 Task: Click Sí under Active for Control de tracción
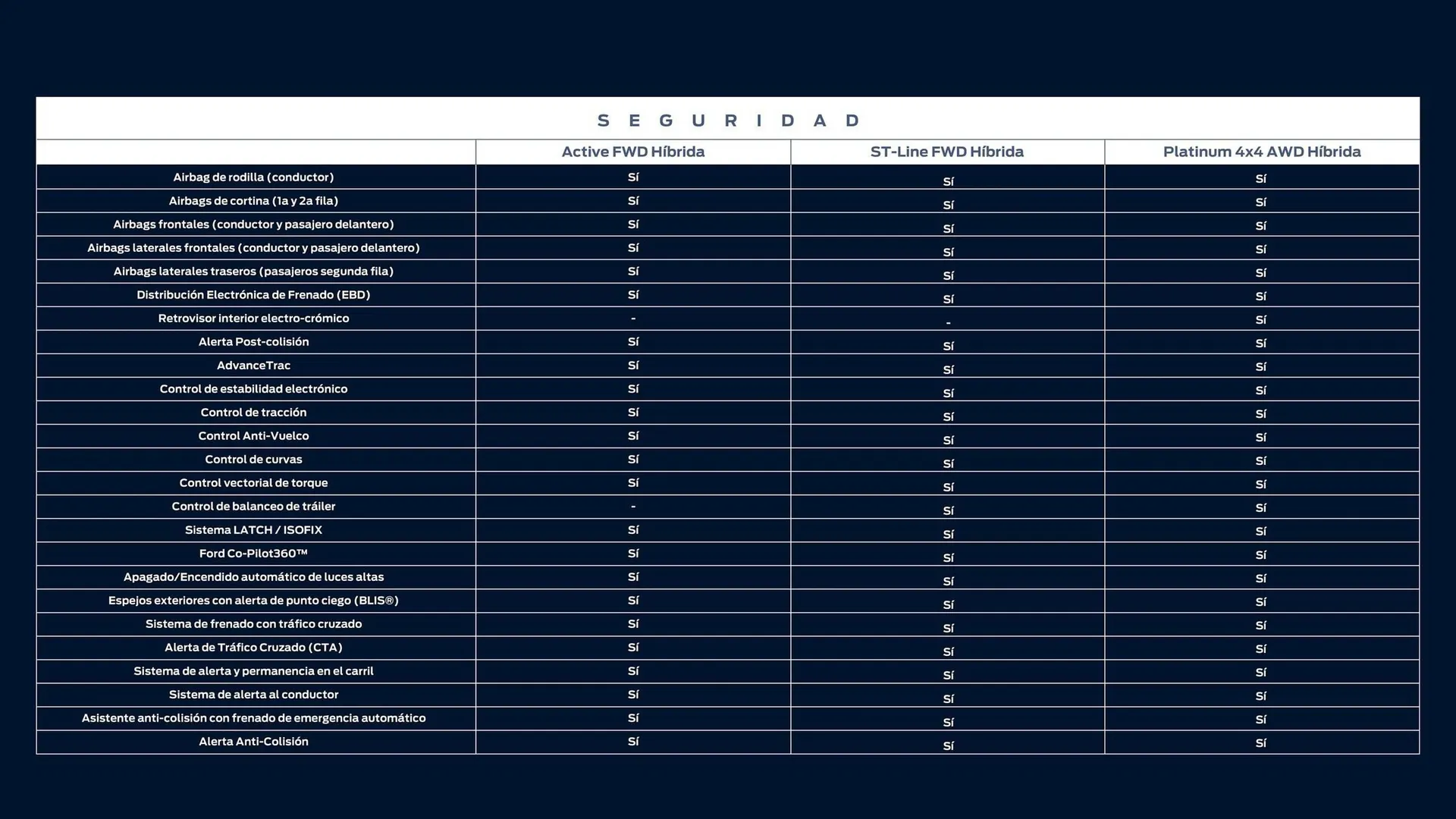coord(632,412)
